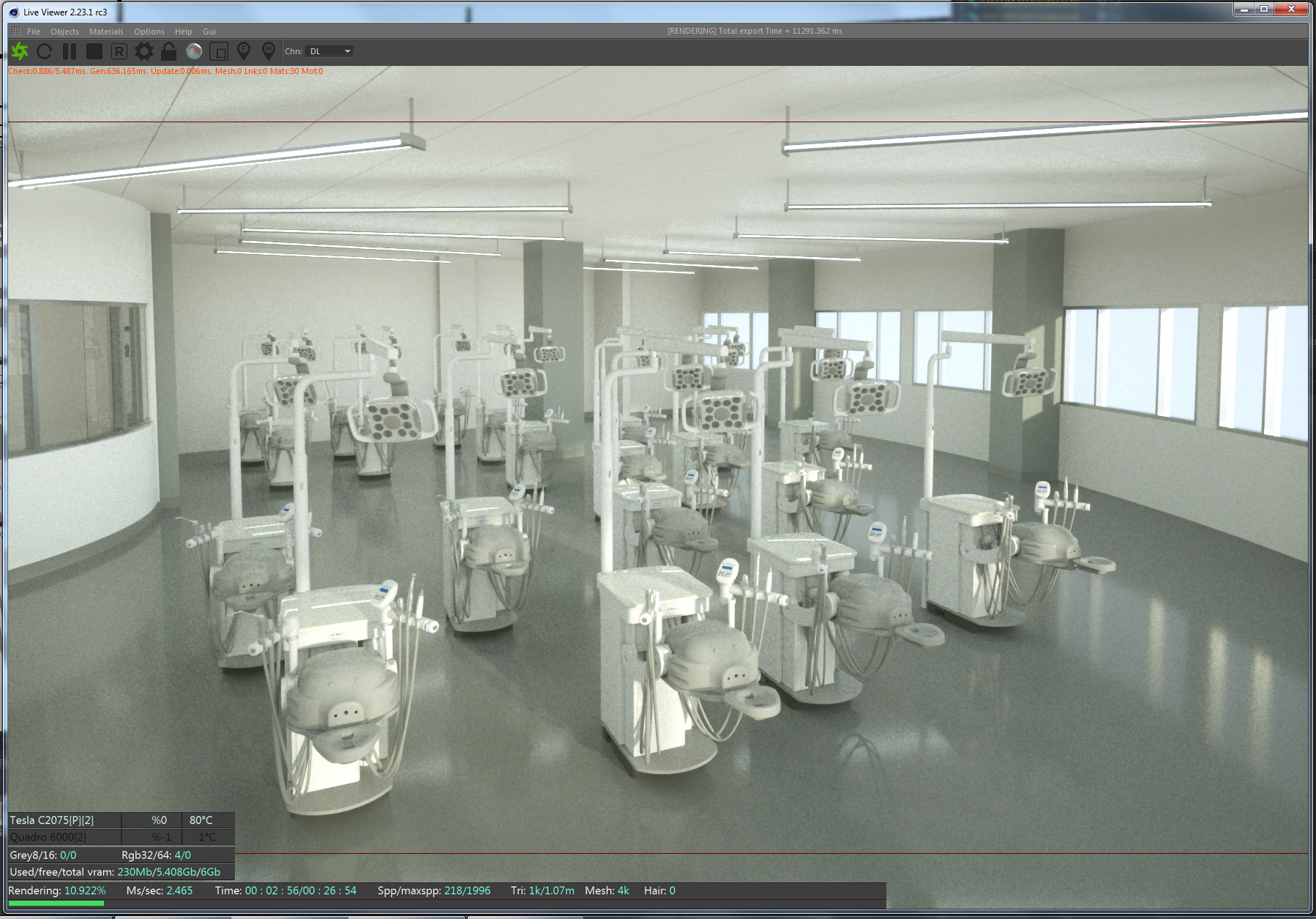1316x919 pixels.
Task: Click the 80°C temperature value
Action: pyautogui.click(x=201, y=820)
